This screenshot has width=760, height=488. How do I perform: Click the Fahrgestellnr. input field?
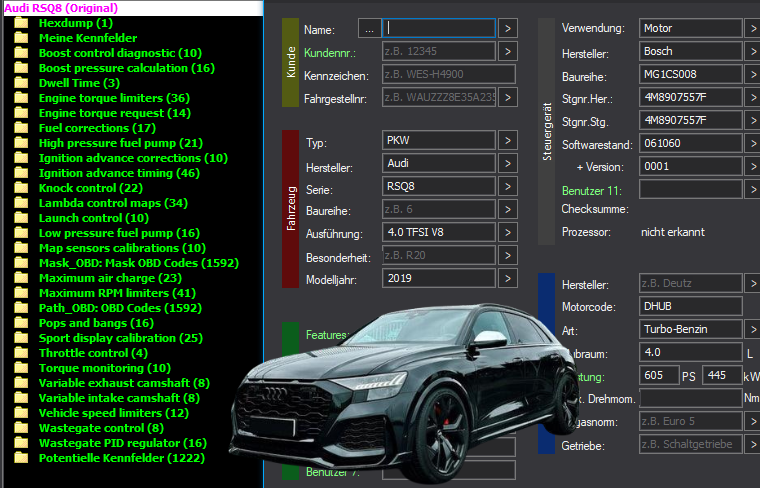(x=439, y=97)
